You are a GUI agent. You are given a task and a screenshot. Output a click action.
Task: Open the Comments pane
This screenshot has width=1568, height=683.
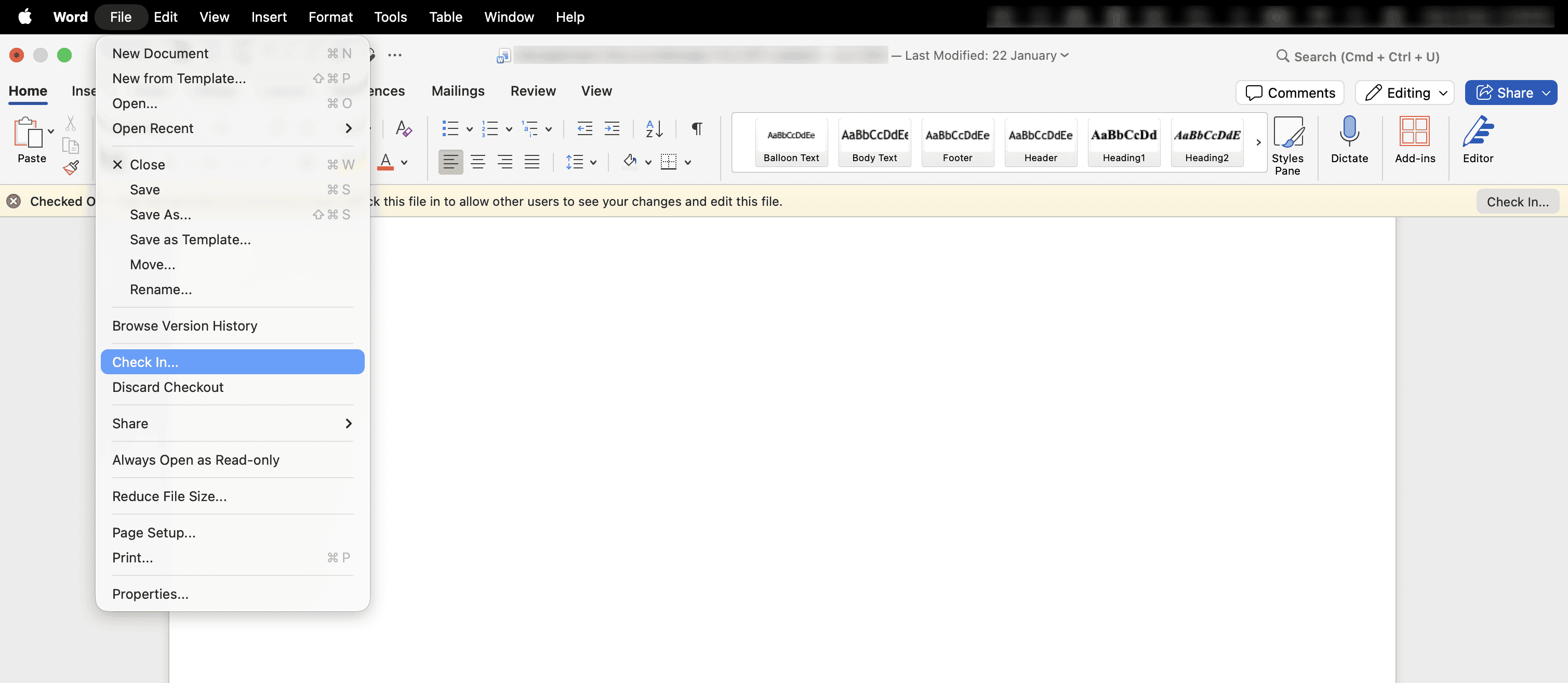point(1290,93)
